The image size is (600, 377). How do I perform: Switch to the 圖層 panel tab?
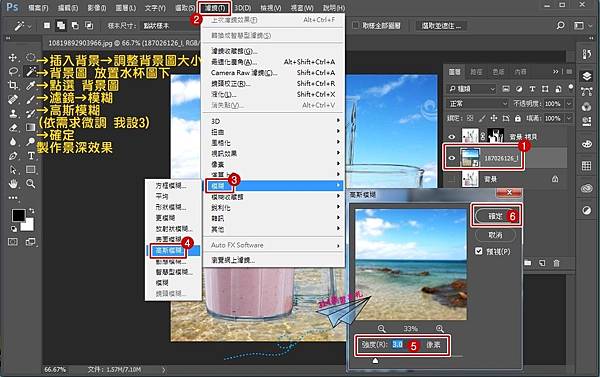pyautogui.click(x=455, y=72)
